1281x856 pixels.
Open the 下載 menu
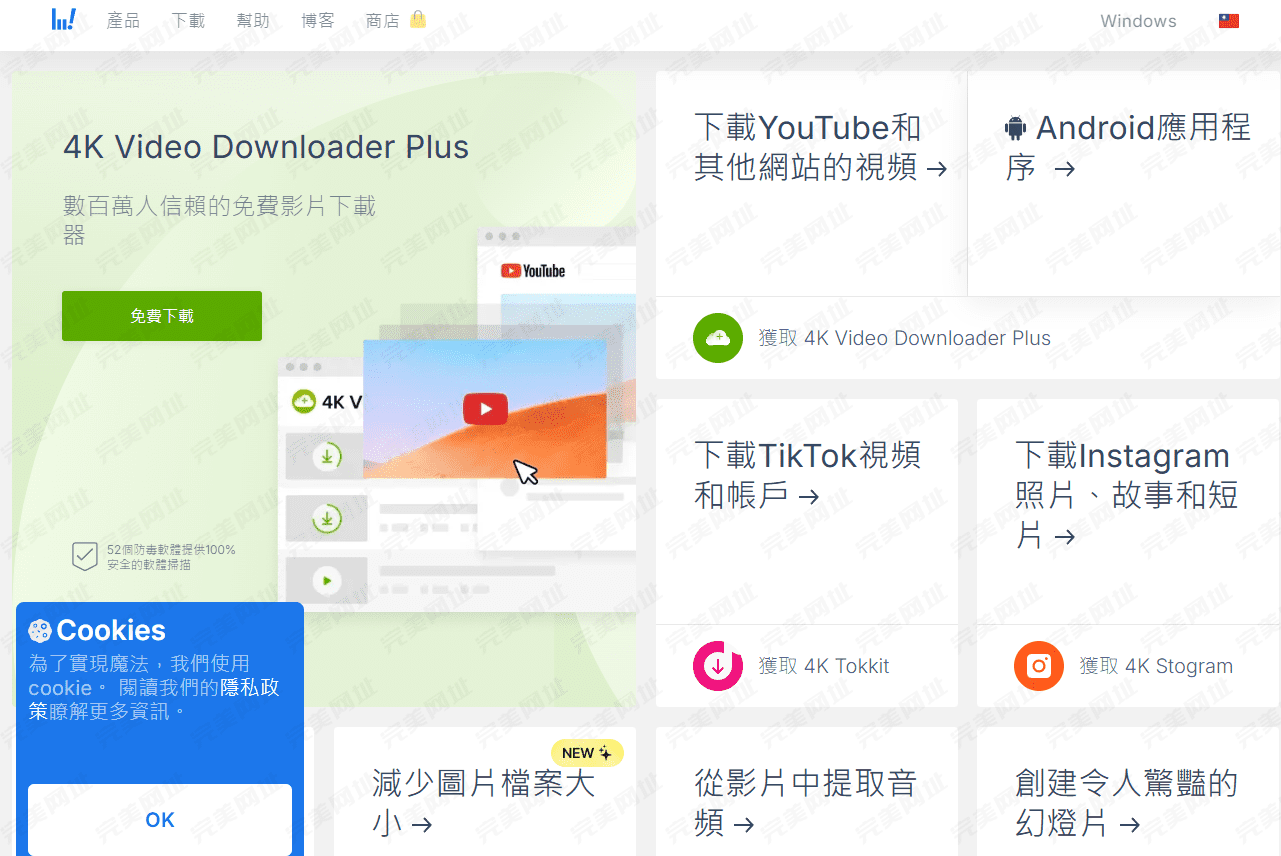[188, 20]
